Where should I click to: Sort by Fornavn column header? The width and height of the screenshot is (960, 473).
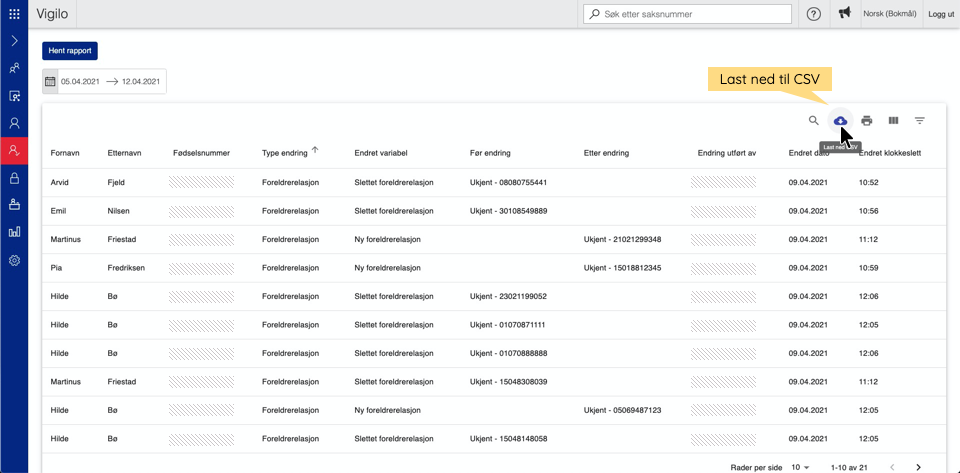(65, 153)
